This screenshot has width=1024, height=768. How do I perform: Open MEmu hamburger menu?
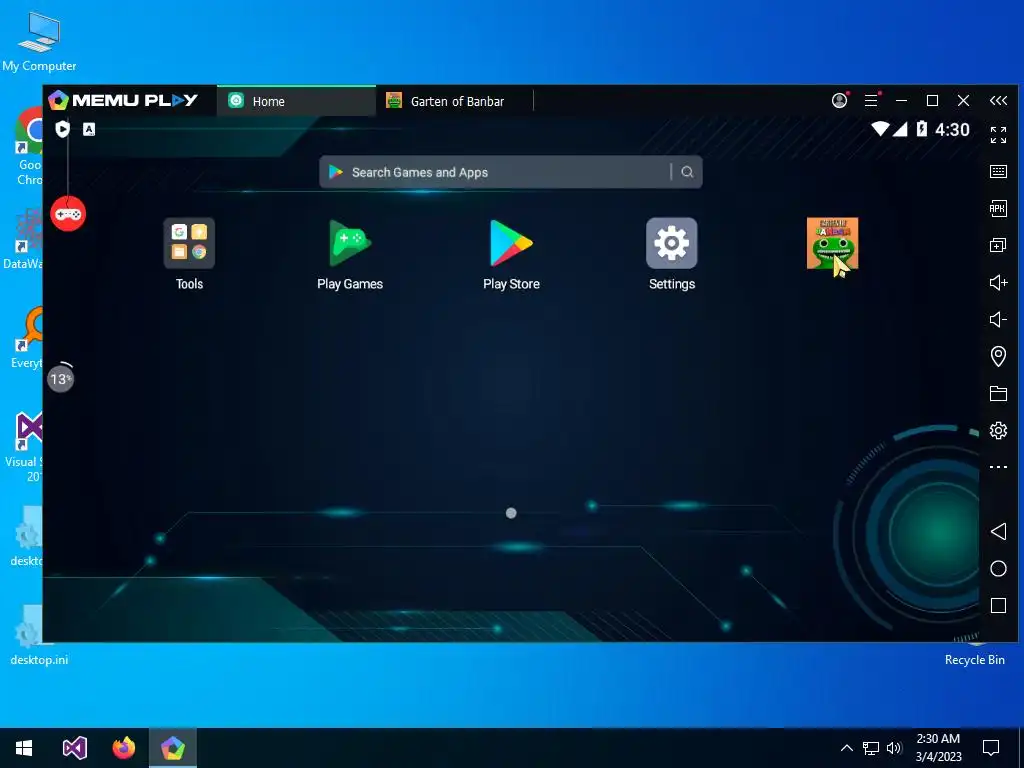(871, 100)
